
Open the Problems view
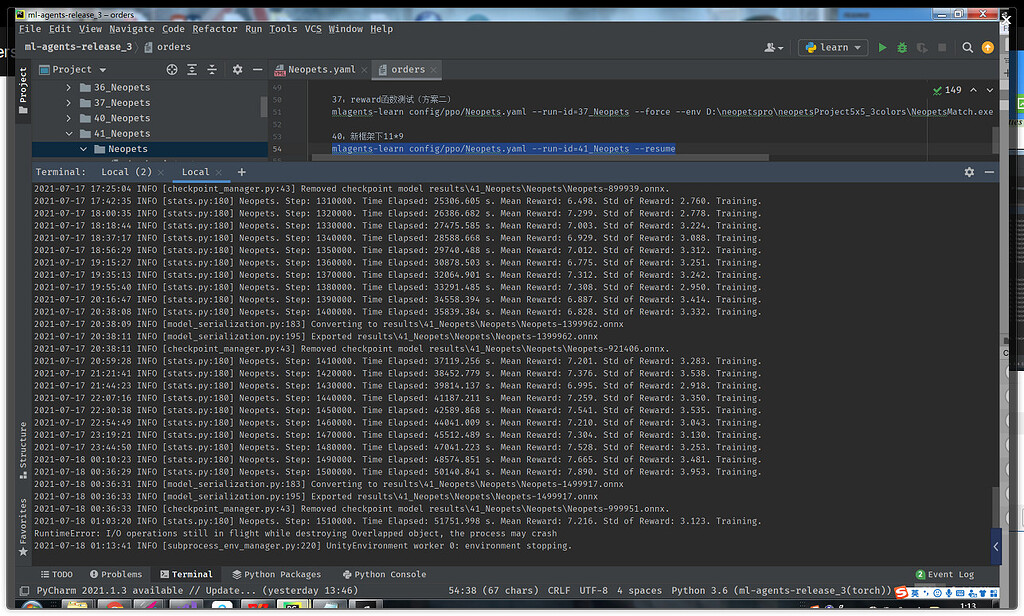coord(117,574)
